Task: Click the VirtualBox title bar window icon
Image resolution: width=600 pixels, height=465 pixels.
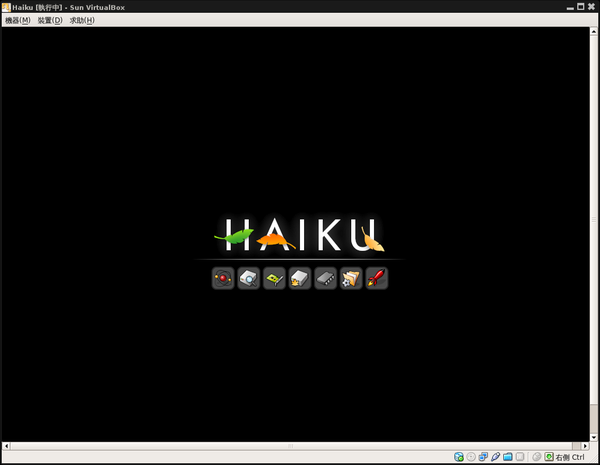Action: [6, 7]
